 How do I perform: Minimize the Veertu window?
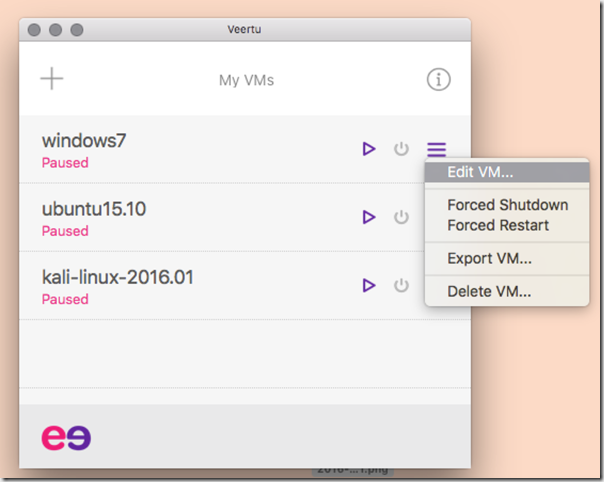point(55,30)
